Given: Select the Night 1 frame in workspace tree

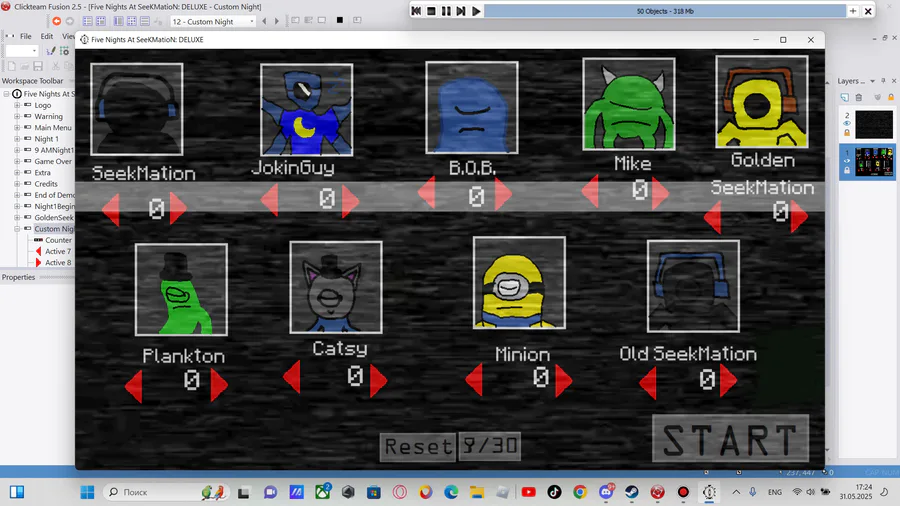Looking at the screenshot, I should 46,139.
